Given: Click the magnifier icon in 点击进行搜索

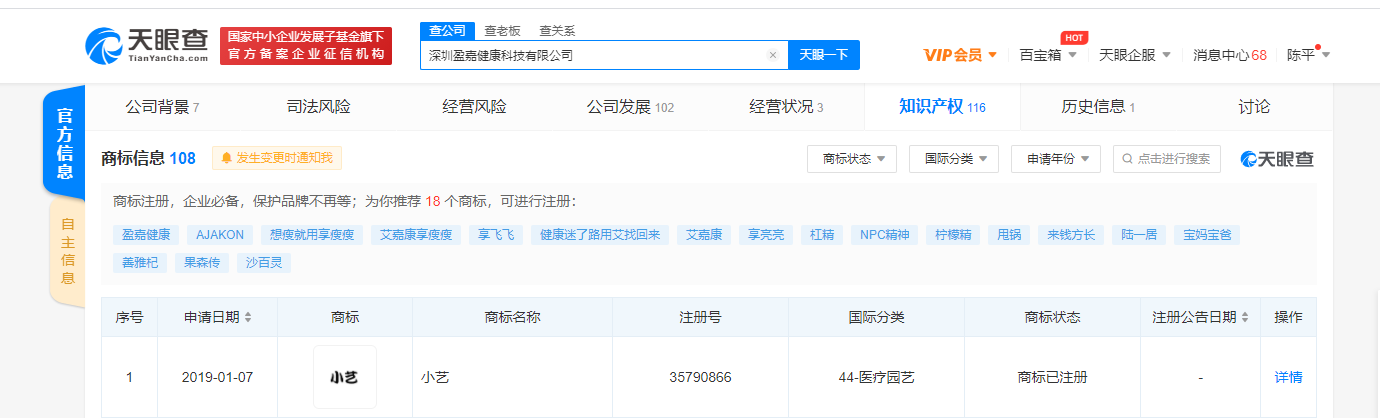Looking at the screenshot, I should click(1128, 159).
